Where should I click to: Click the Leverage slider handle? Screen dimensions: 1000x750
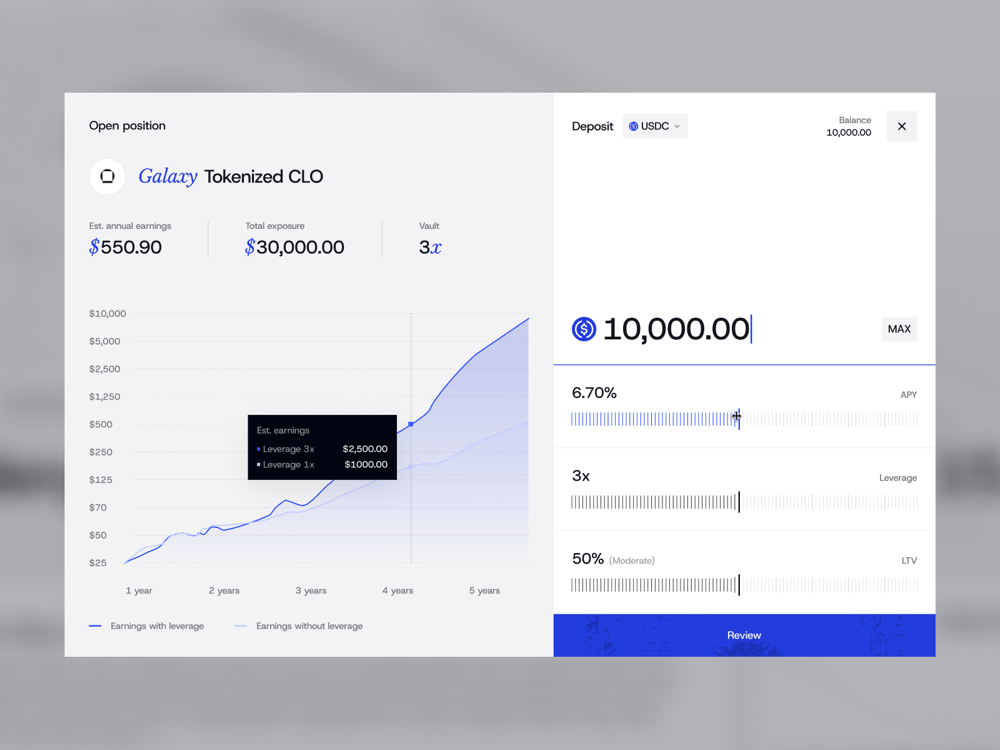739,502
